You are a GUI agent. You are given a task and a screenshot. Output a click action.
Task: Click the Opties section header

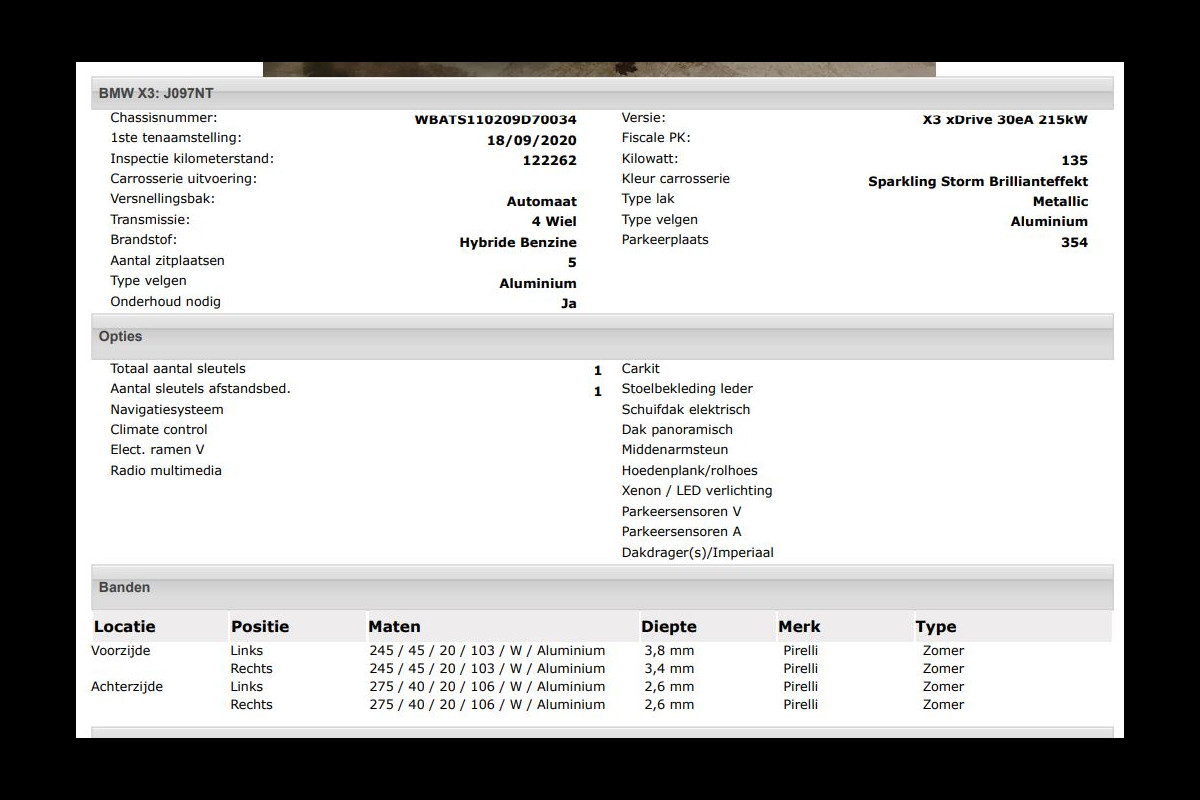[120, 337]
